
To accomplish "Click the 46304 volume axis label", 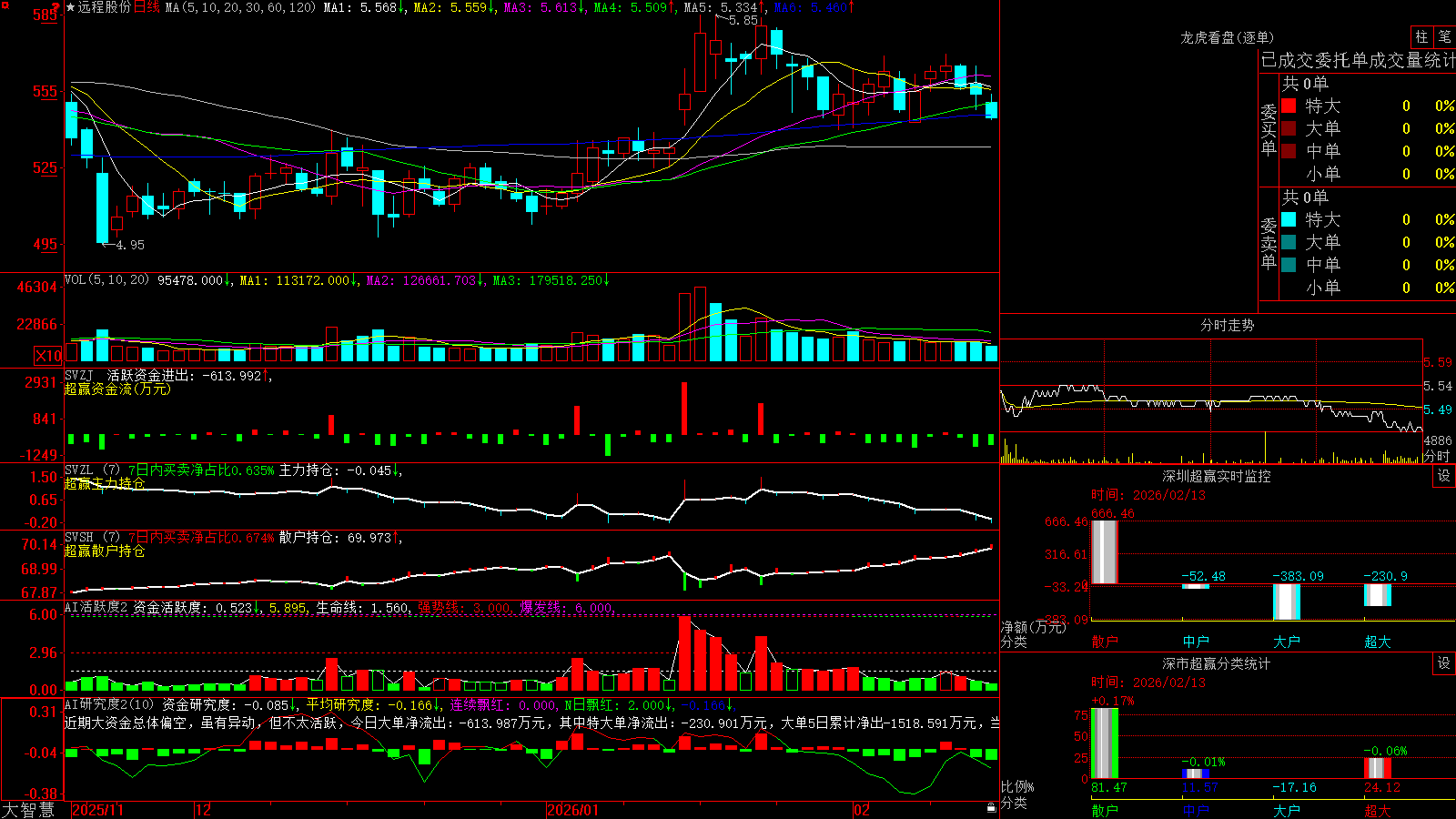I will 37,288.
